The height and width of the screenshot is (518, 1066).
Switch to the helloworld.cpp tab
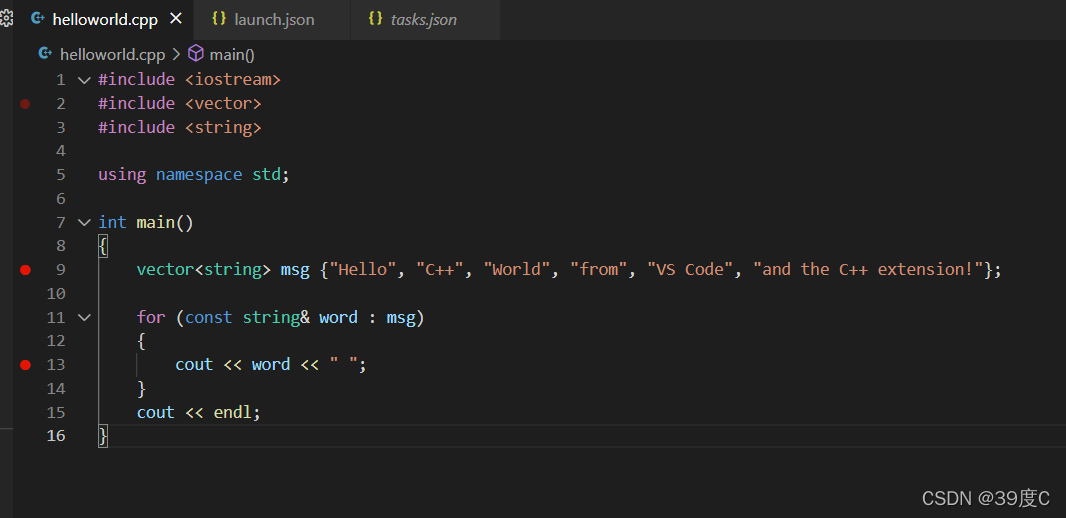coord(105,20)
